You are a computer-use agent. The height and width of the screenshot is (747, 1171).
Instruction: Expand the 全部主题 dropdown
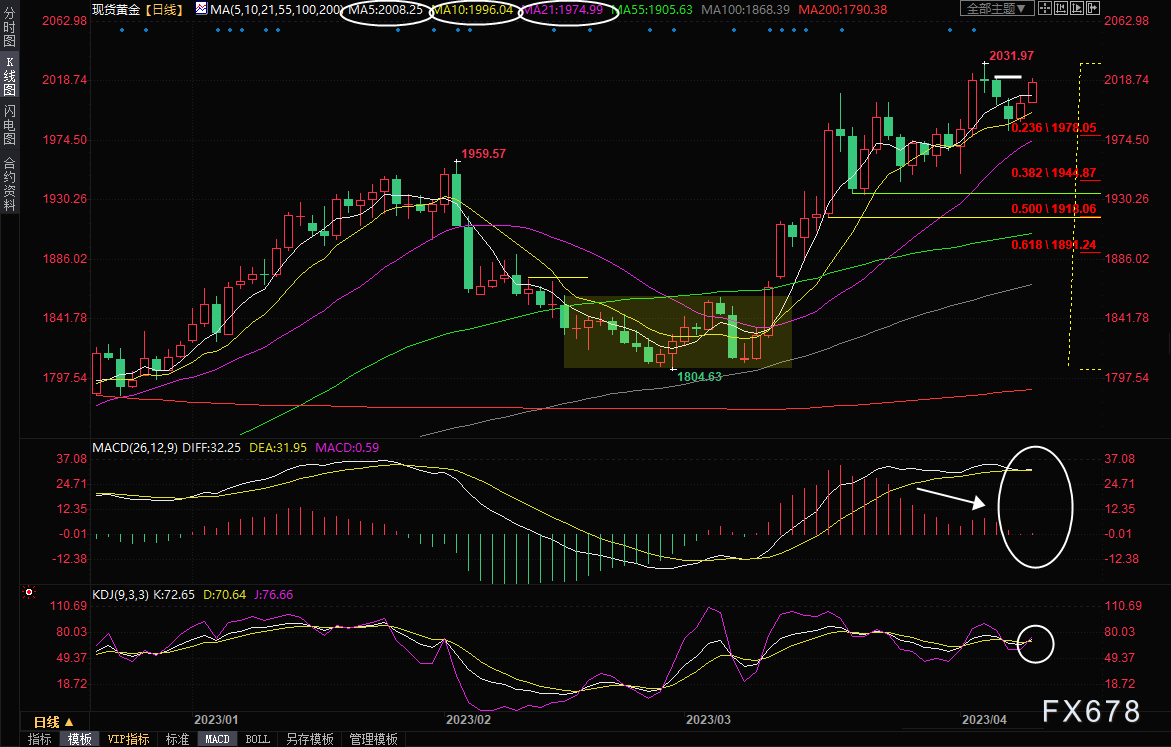tap(997, 9)
